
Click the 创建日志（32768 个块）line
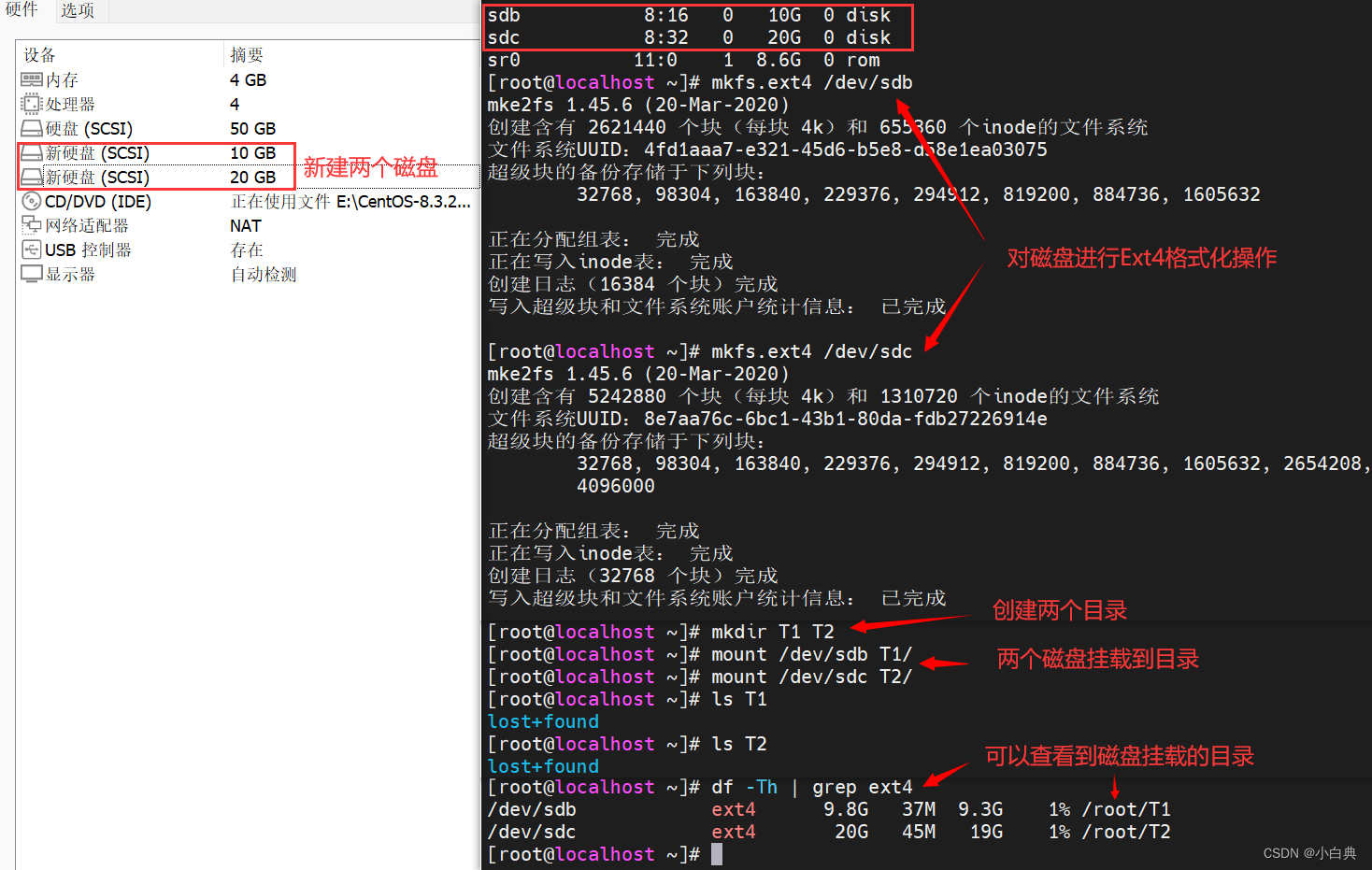pos(633,577)
